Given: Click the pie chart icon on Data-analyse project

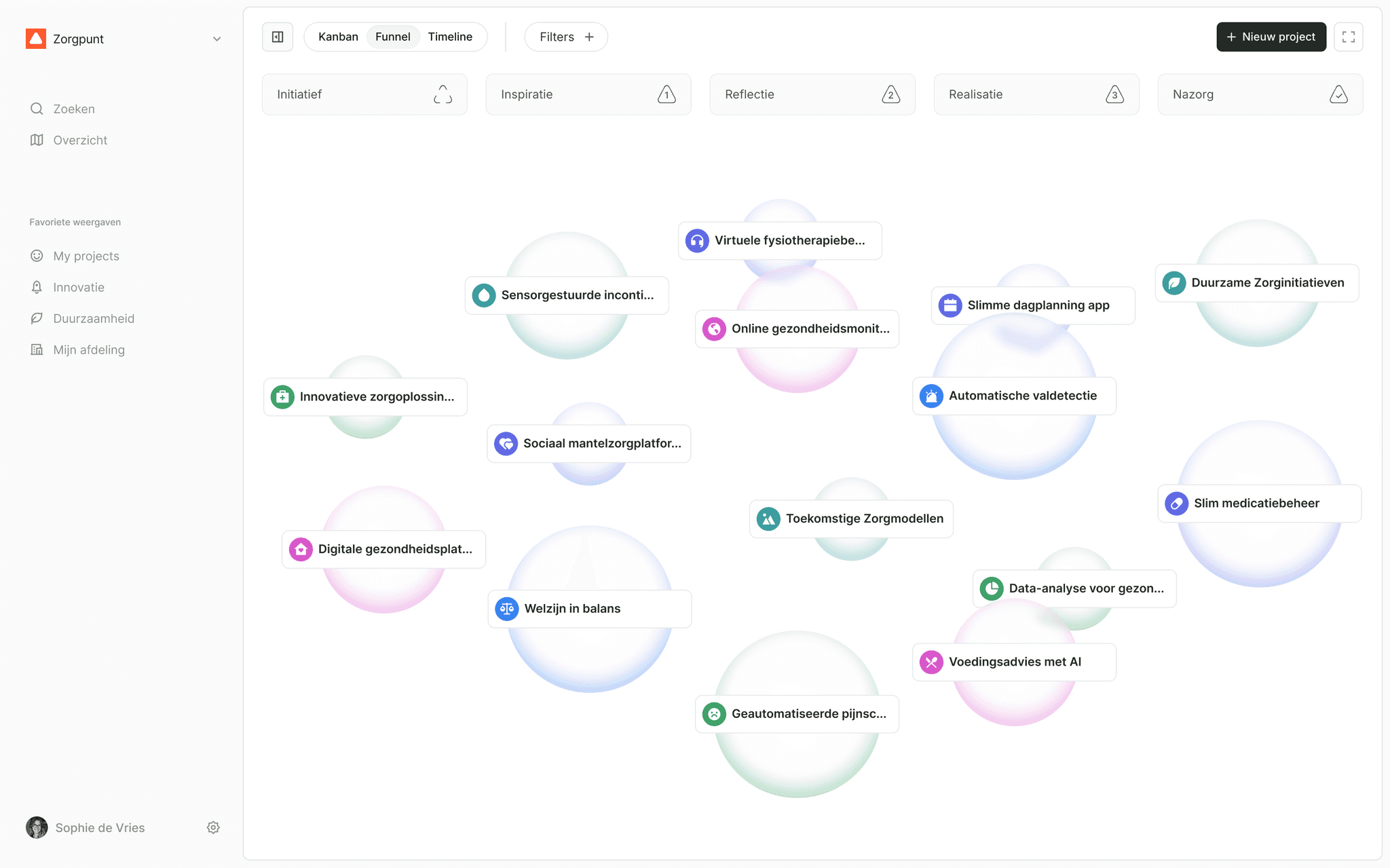Looking at the screenshot, I should tap(992, 588).
